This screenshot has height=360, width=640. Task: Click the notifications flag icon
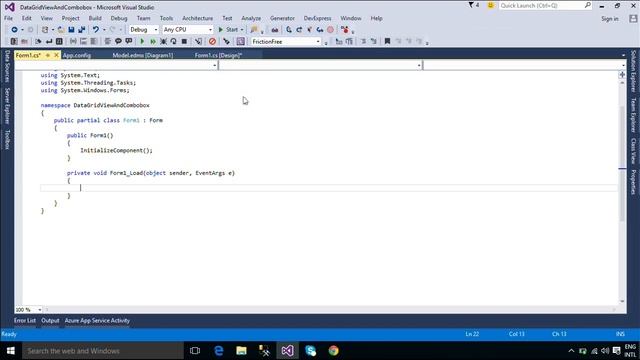[471, 5]
